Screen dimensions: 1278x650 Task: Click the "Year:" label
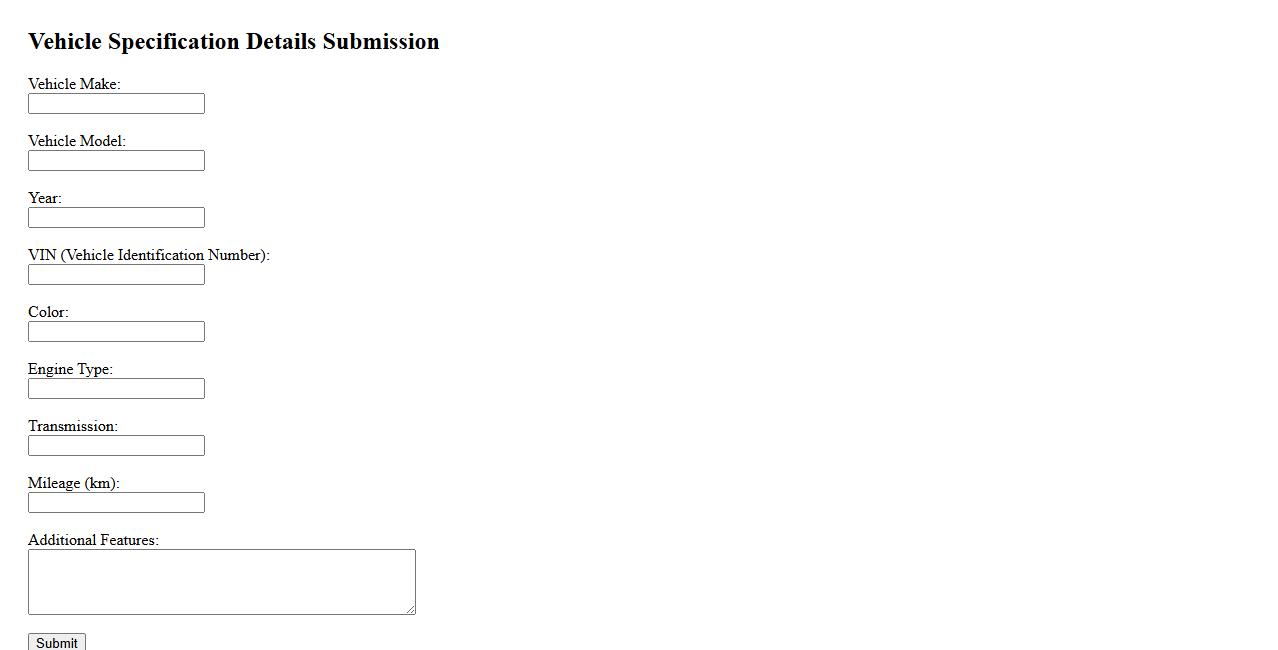45,198
